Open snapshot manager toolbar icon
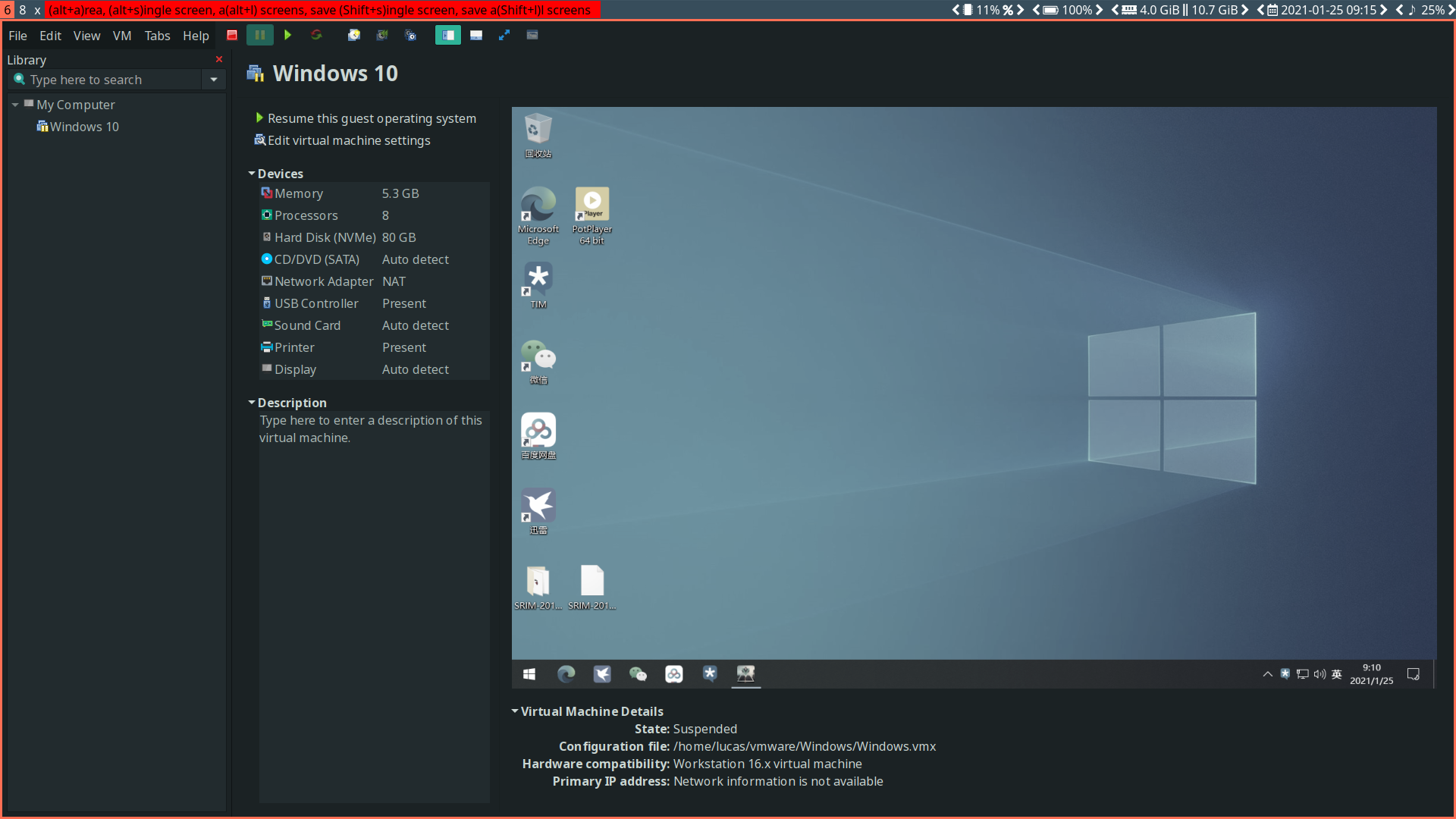 point(411,35)
